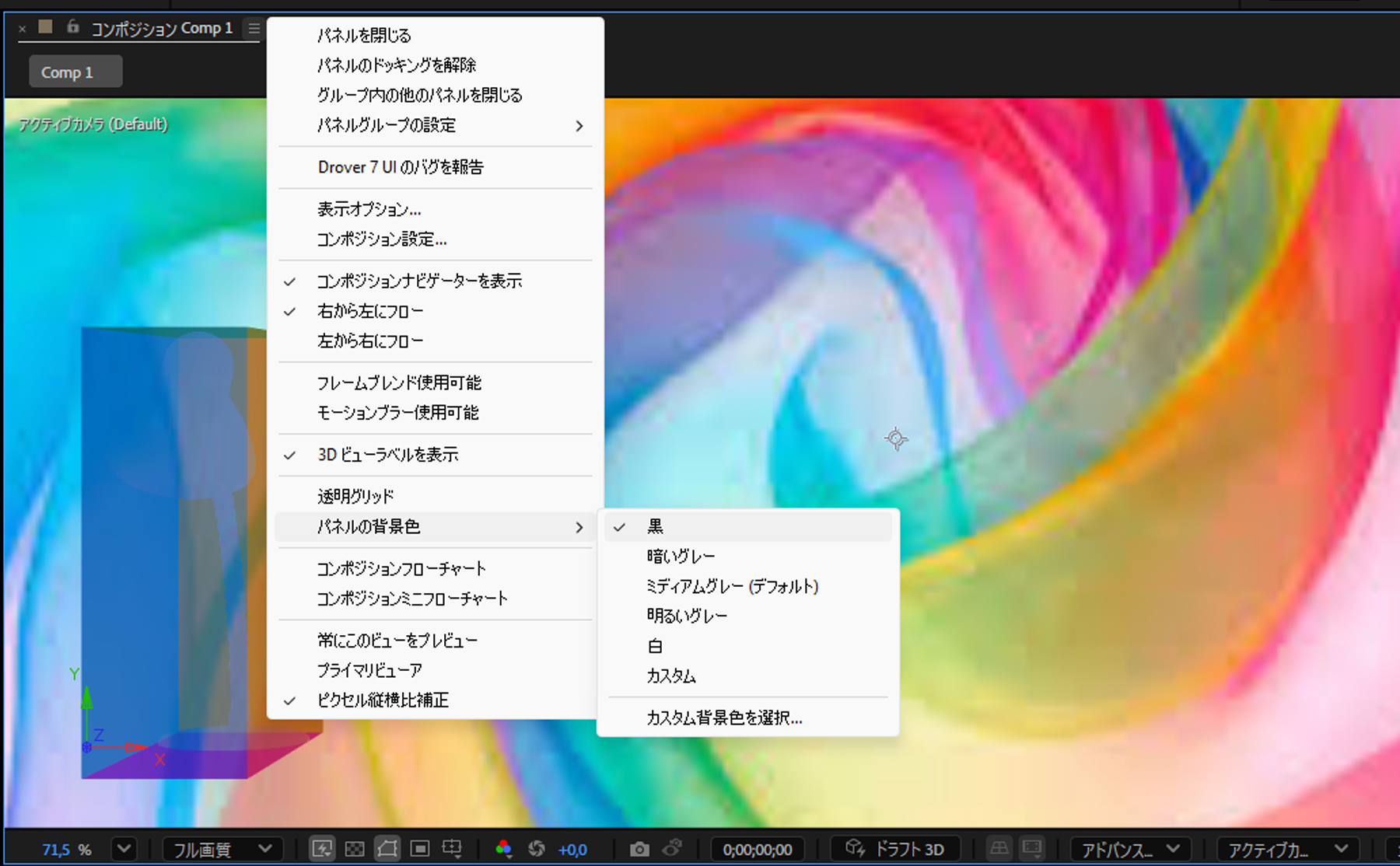The width and height of the screenshot is (1400, 866).
Task: Open コンポジション設定 from the menu
Action: (x=381, y=239)
